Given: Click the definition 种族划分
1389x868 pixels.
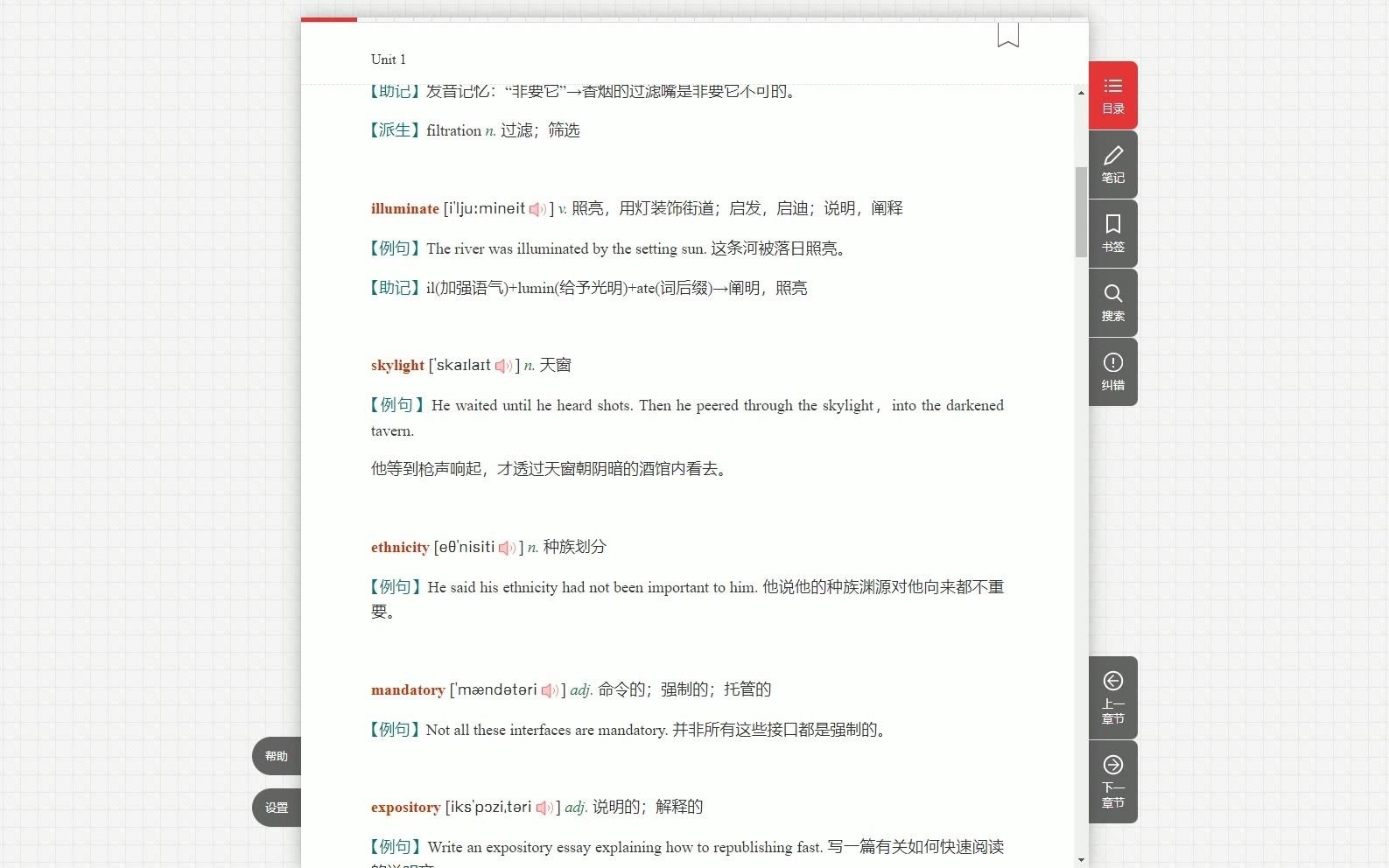Looking at the screenshot, I should (574, 547).
